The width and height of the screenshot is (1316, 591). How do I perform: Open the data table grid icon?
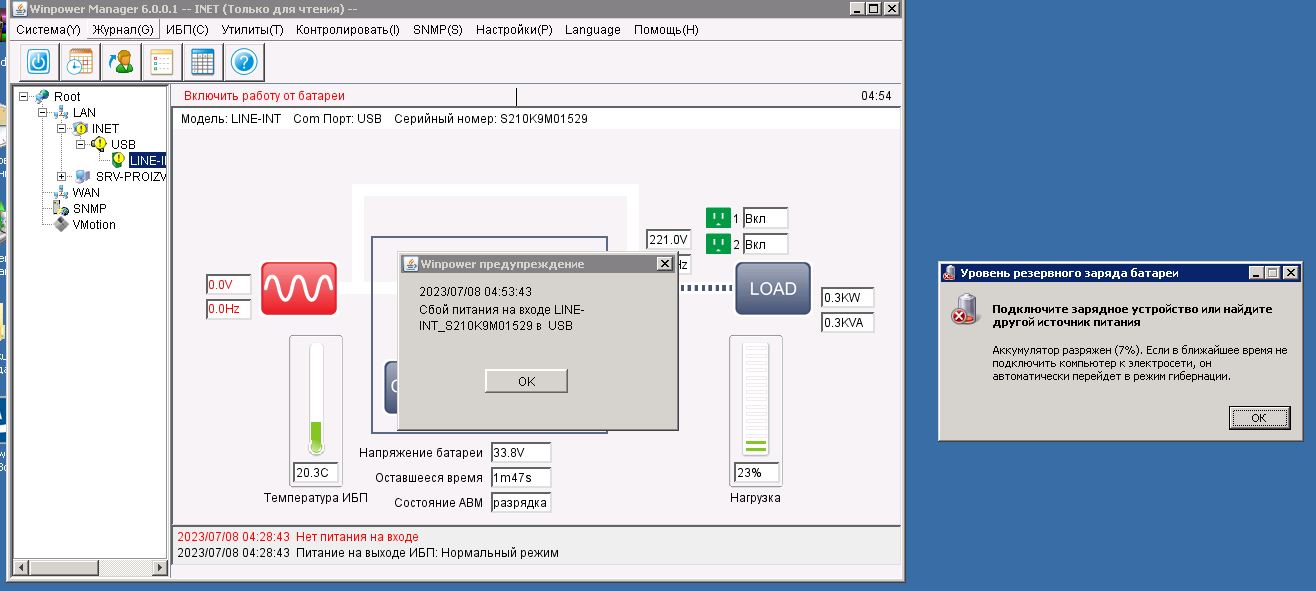pyautogui.click(x=203, y=62)
